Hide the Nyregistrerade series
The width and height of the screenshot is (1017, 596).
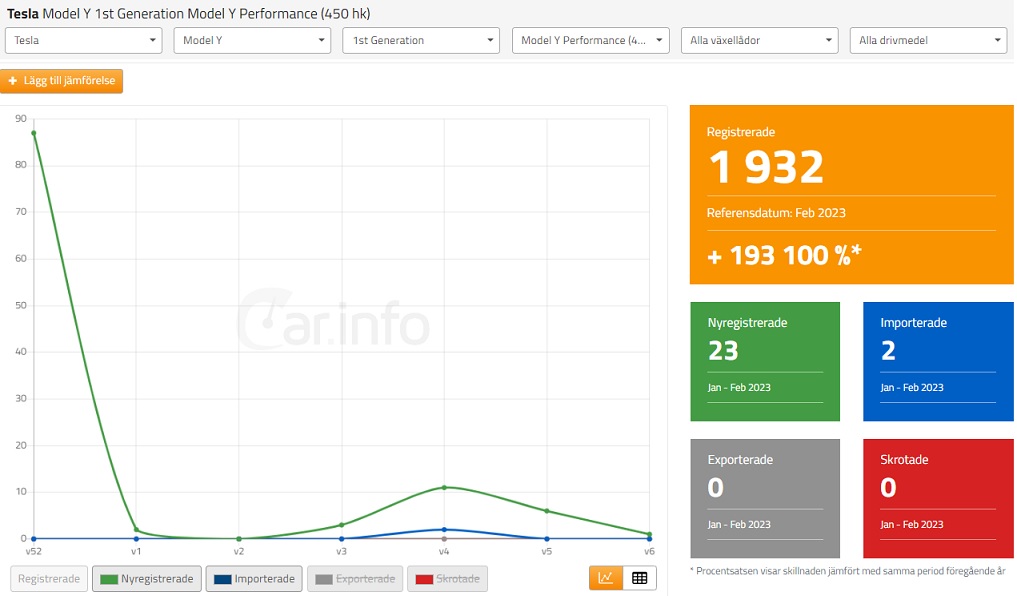point(147,579)
